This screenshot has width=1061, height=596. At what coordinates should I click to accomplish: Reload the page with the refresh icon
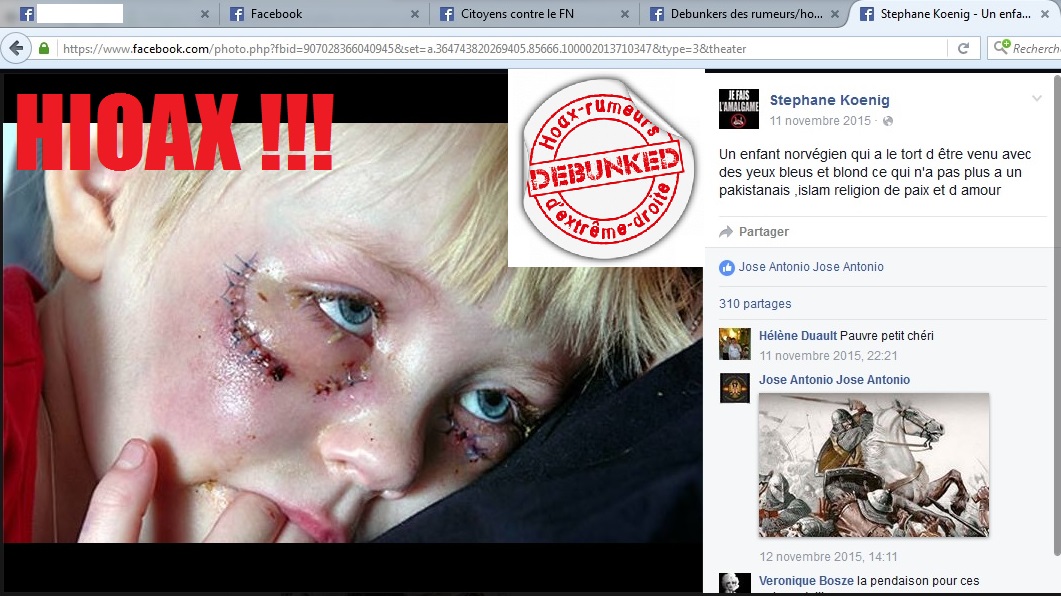coord(963,48)
